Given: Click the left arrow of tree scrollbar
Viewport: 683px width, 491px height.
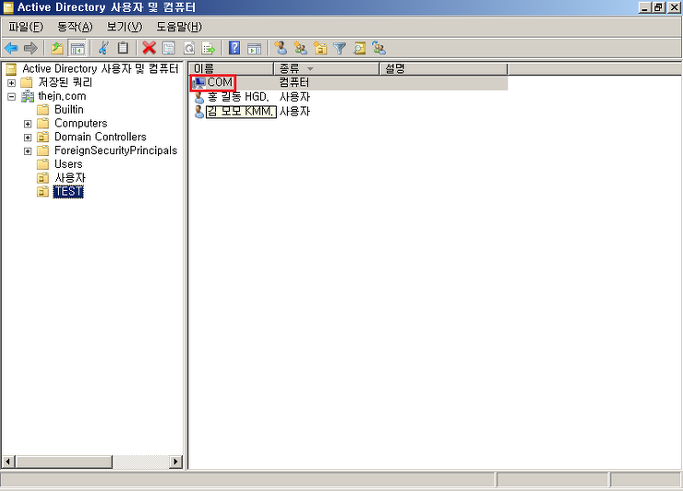Looking at the screenshot, I should click(x=9, y=461).
